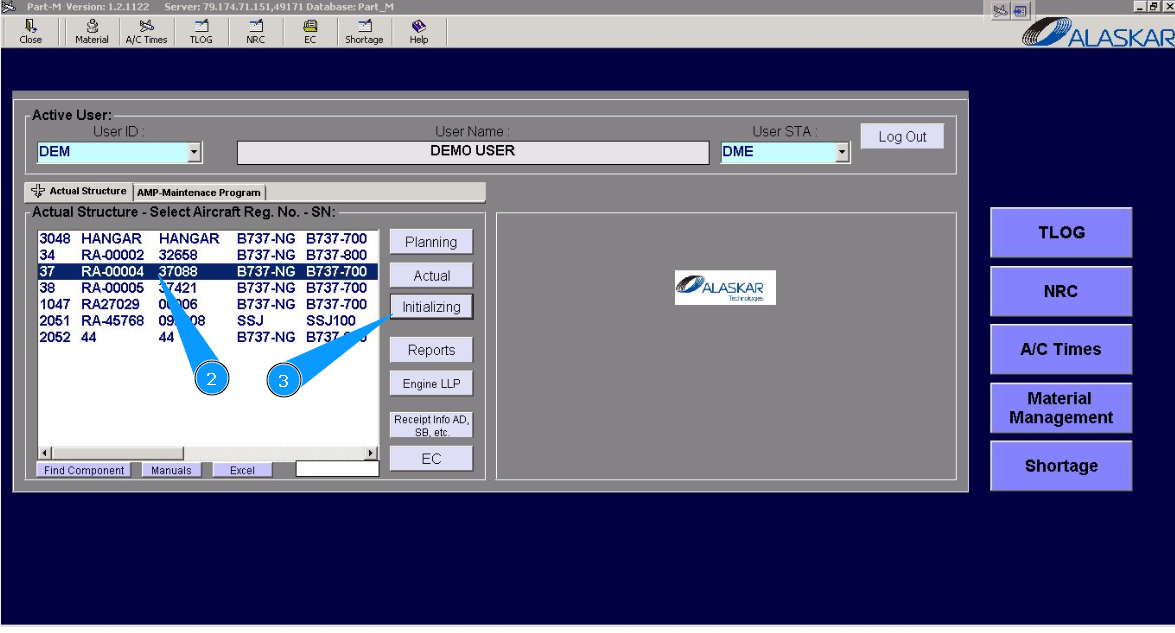The height and width of the screenshot is (633, 1175).
Task: Open the NRC toolbar icon
Action: pyautogui.click(x=256, y=31)
